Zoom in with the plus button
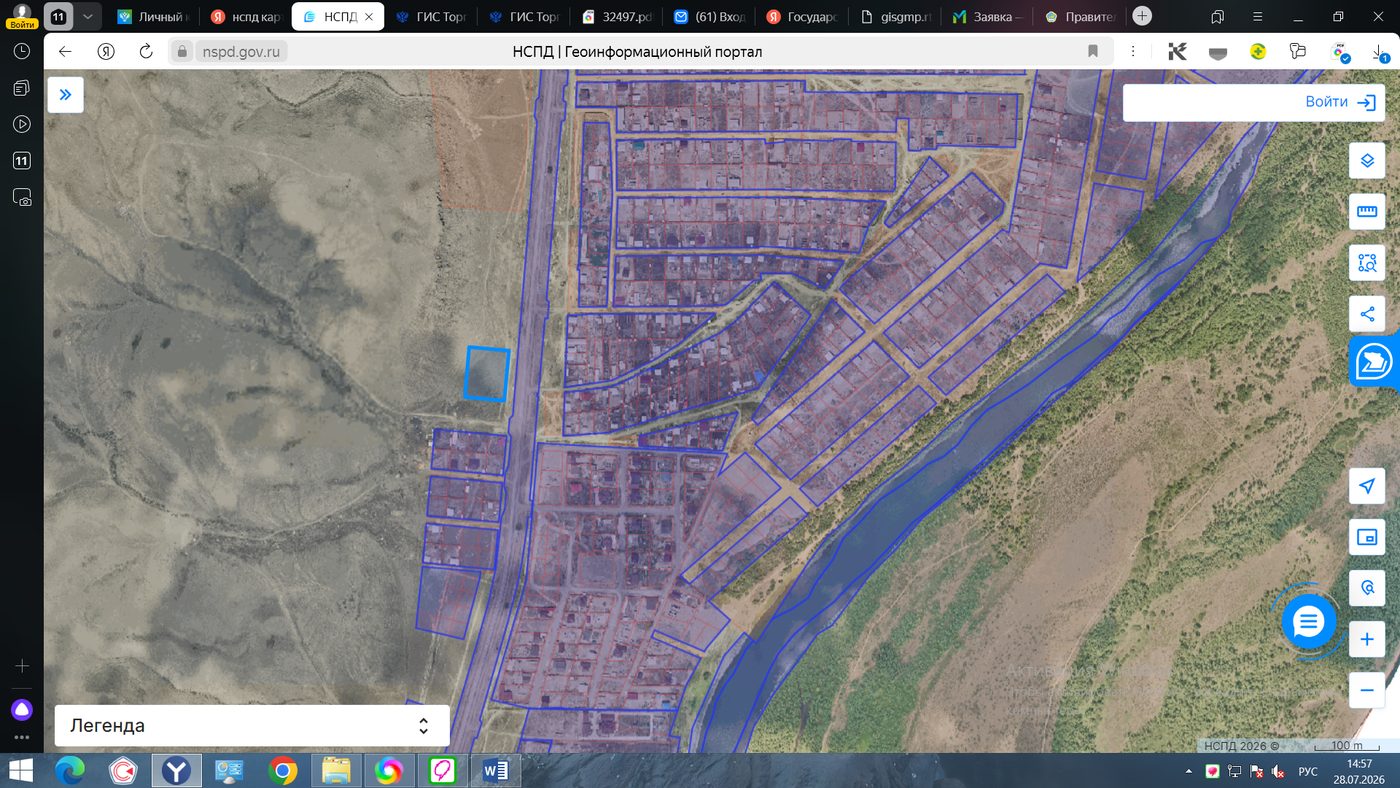This screenshot has height=788, width=1400. (1367, 639)
